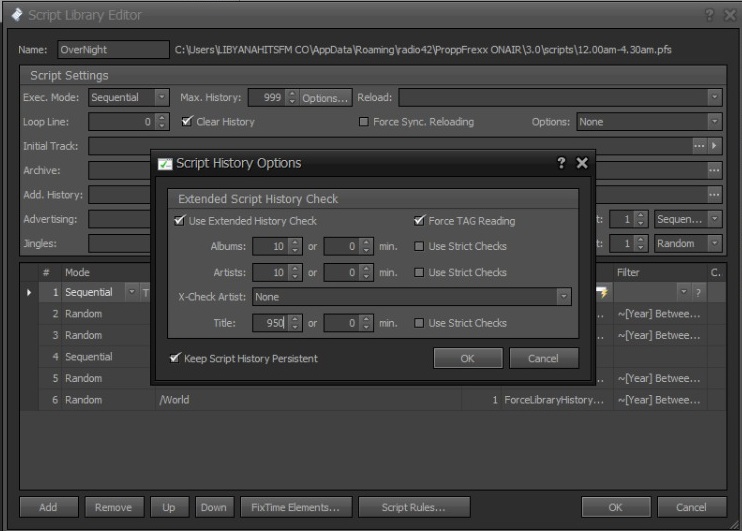Close the Script History Options dialog
742x531 pixels.
(x=582, y=163)
